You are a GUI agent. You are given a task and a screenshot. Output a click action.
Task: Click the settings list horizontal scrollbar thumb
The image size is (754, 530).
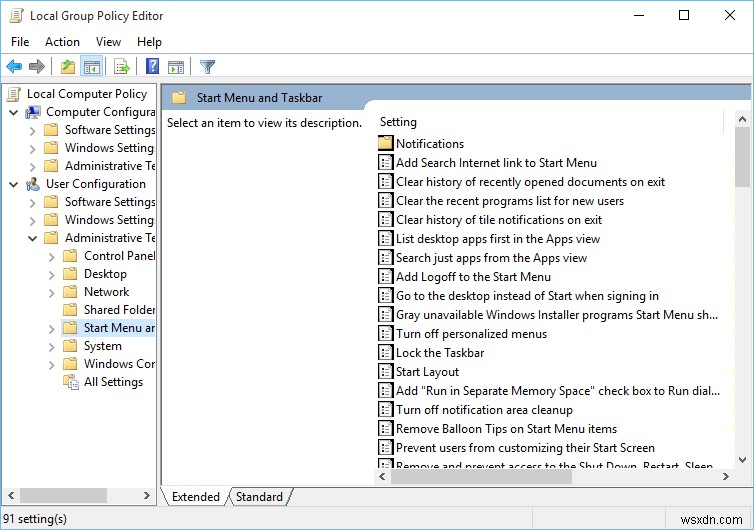click(481, 477)
